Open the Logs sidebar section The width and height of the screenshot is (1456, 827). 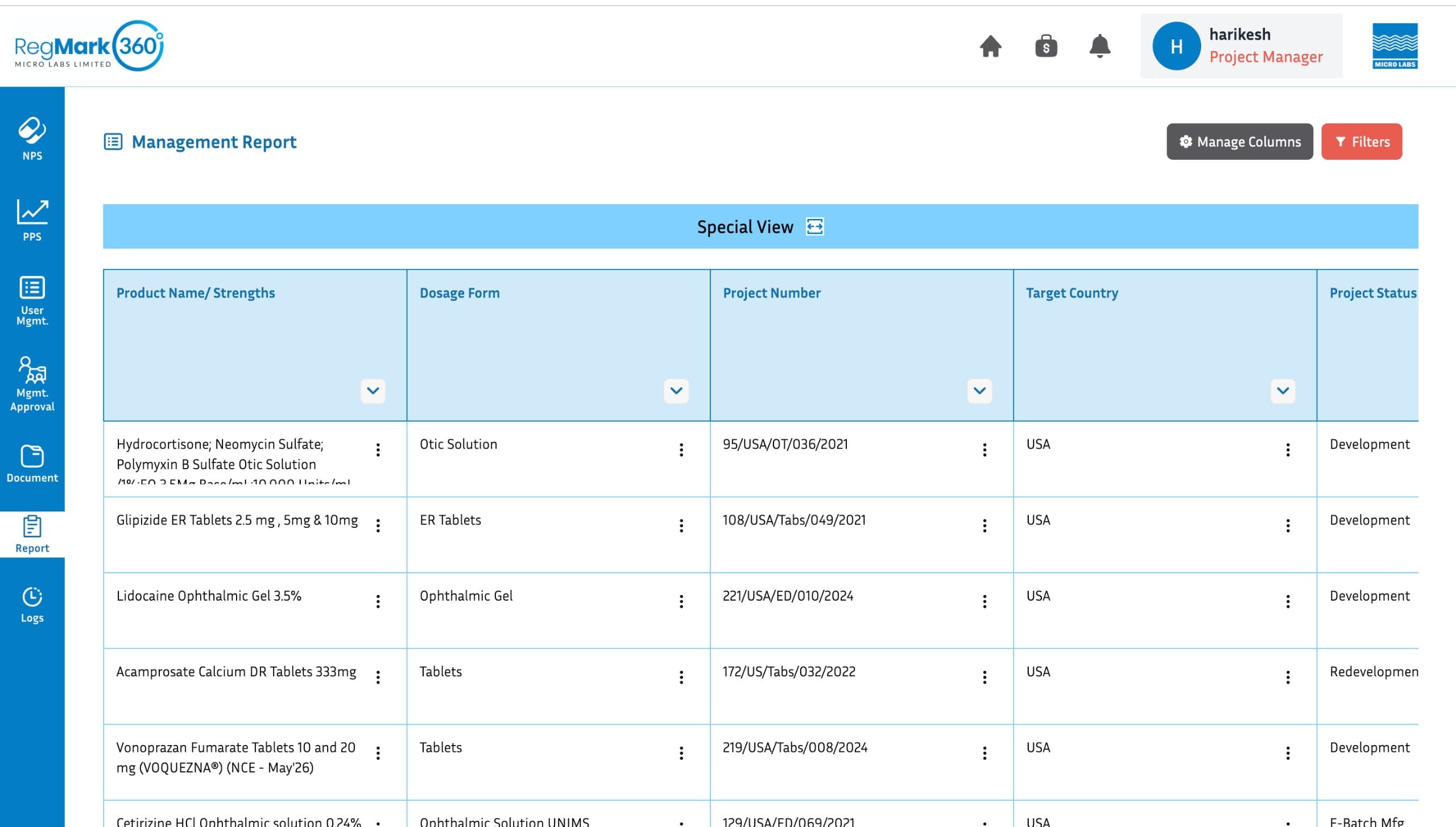[x=32, y=605]
